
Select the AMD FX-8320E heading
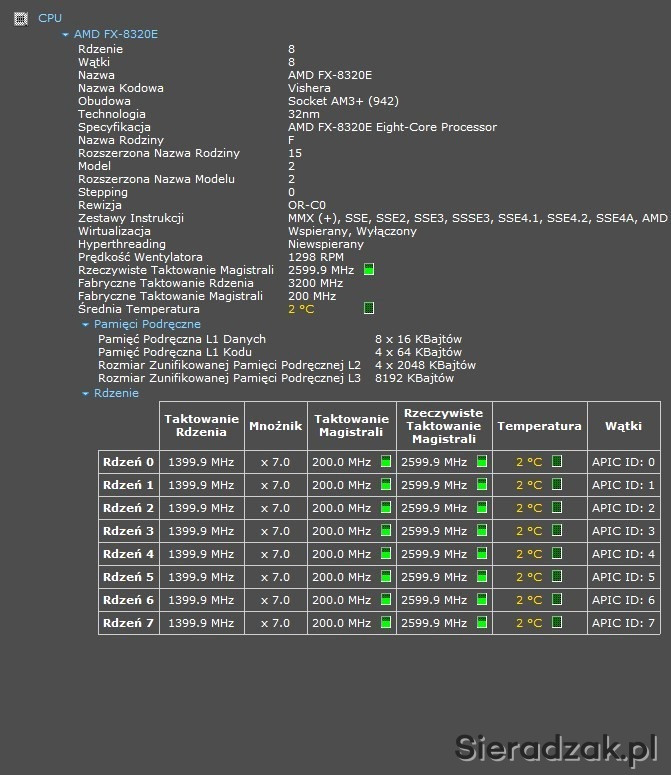click(x=116, y=34)
